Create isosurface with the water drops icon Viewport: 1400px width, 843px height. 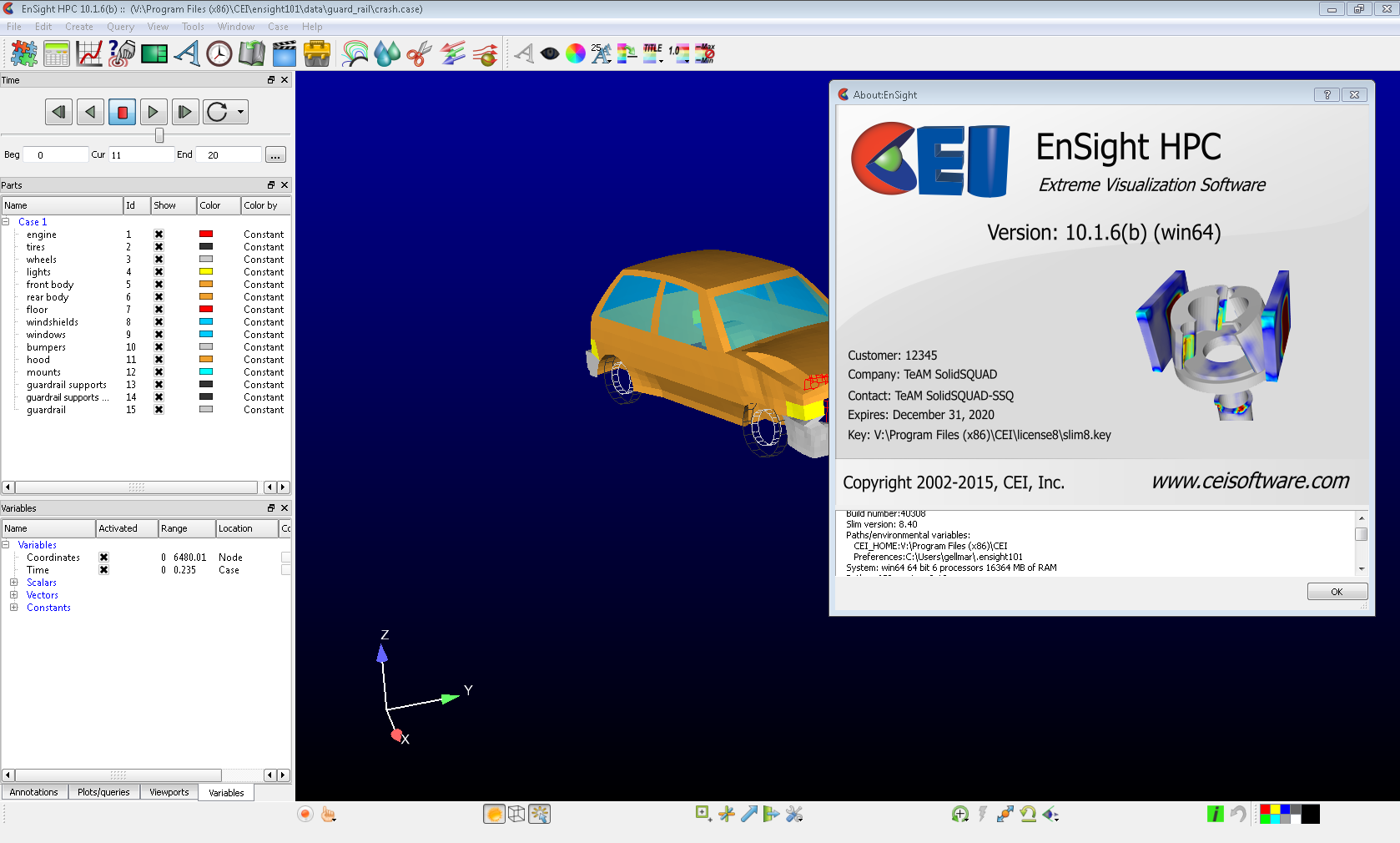click(387, 53)
